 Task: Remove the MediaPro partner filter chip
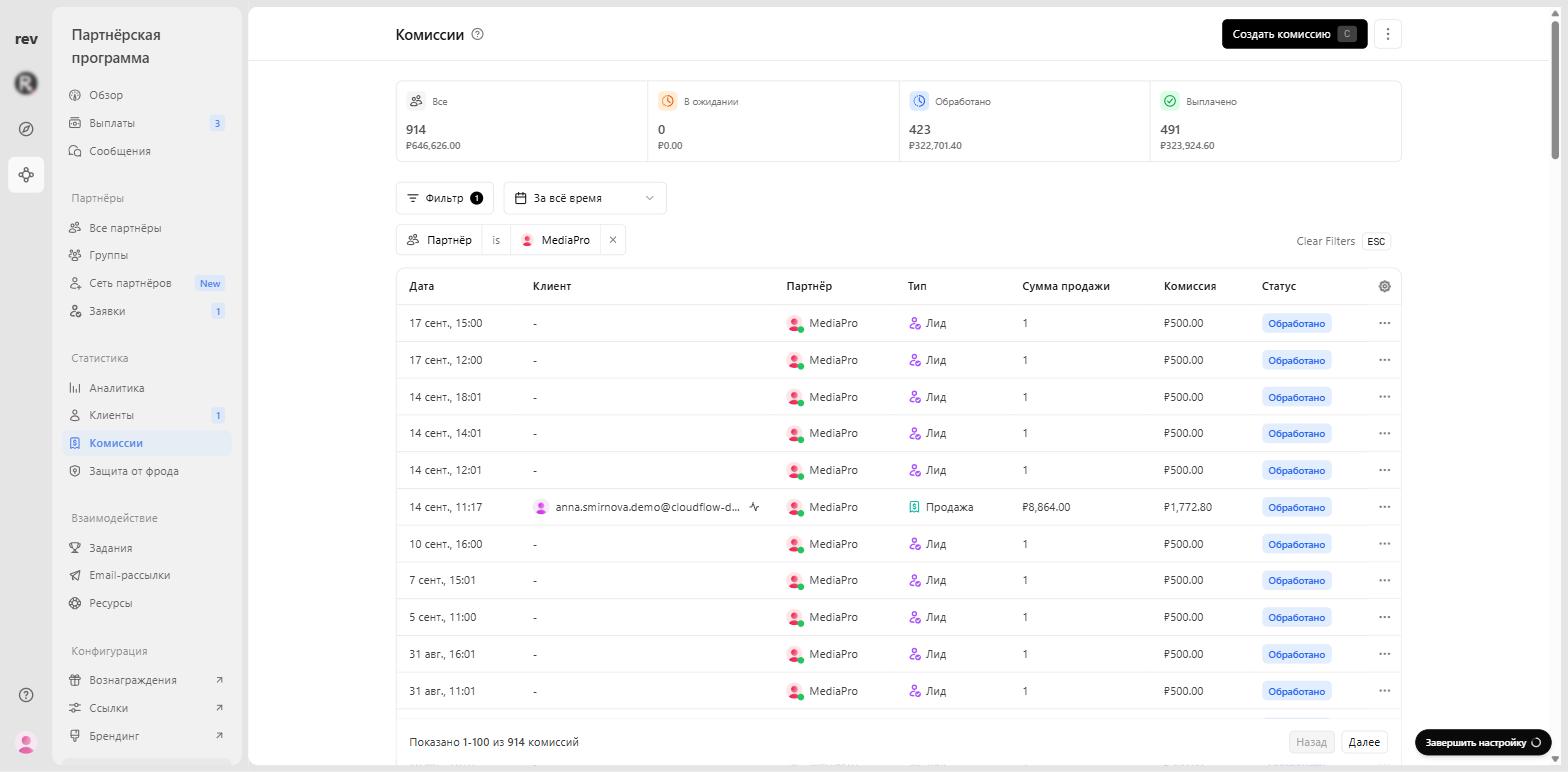point(613,240)
